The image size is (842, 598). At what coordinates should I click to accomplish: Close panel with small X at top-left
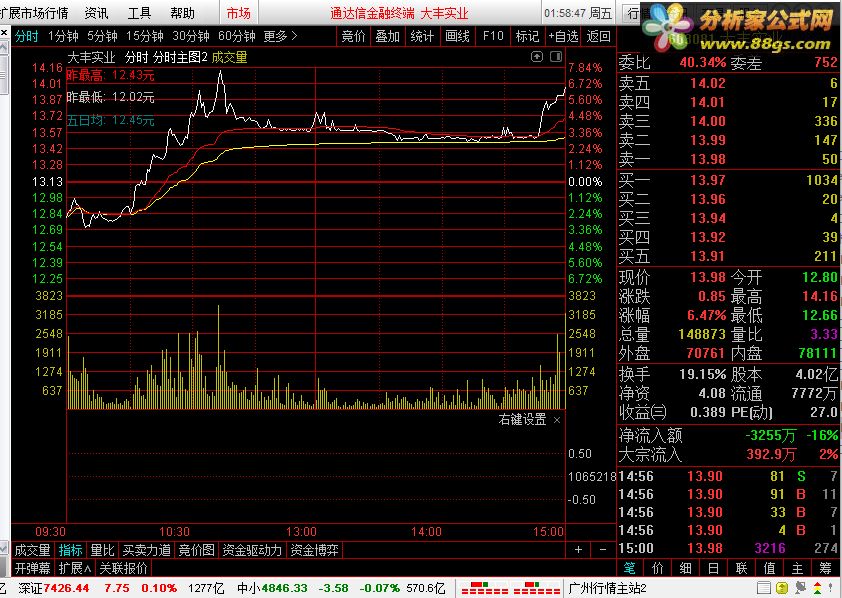point(4,33)
